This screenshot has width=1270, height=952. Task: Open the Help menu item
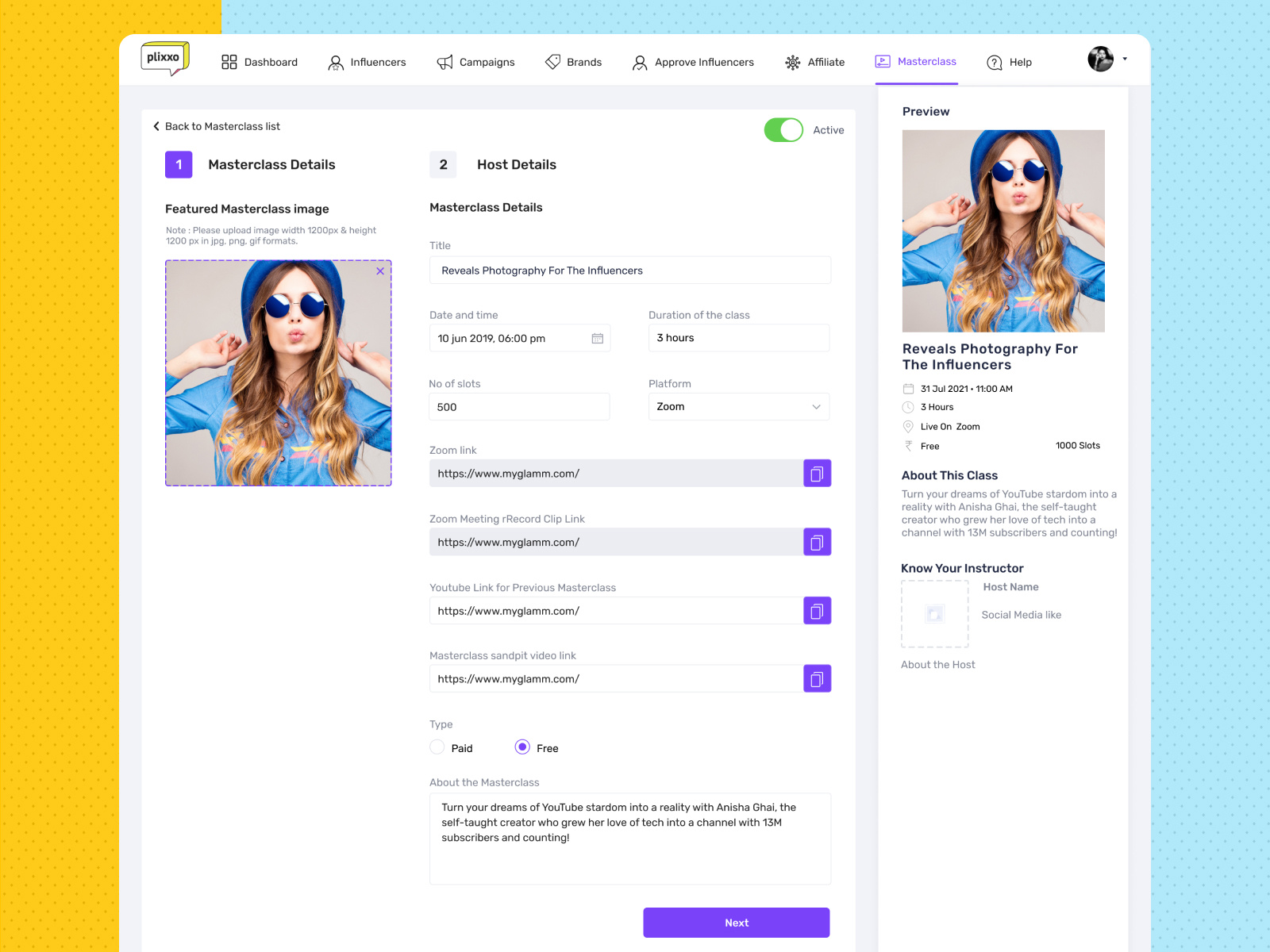click(1009, 62)
